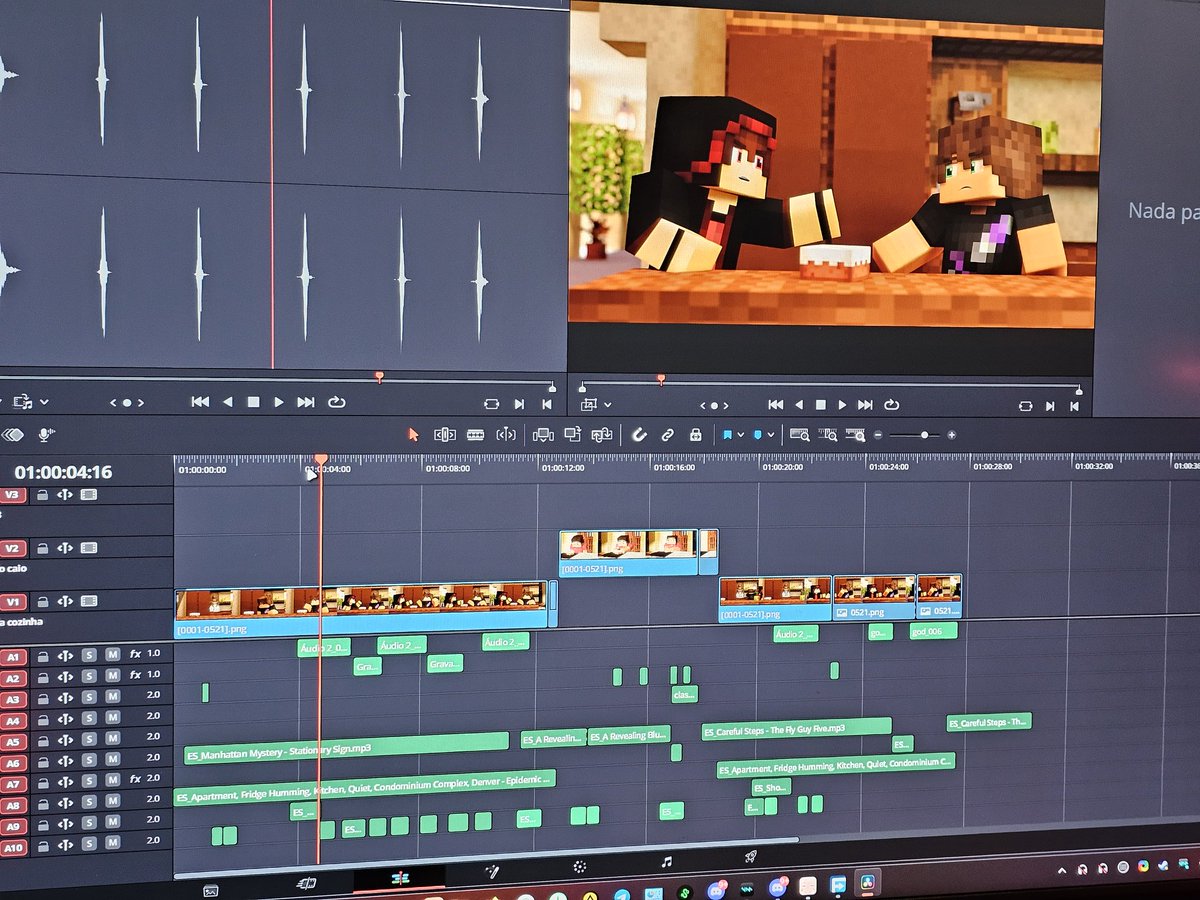Click Match Frame icon in timeline viewer
The width and height of the screenshot is (1200, 900).
(x=1025, y=406)
